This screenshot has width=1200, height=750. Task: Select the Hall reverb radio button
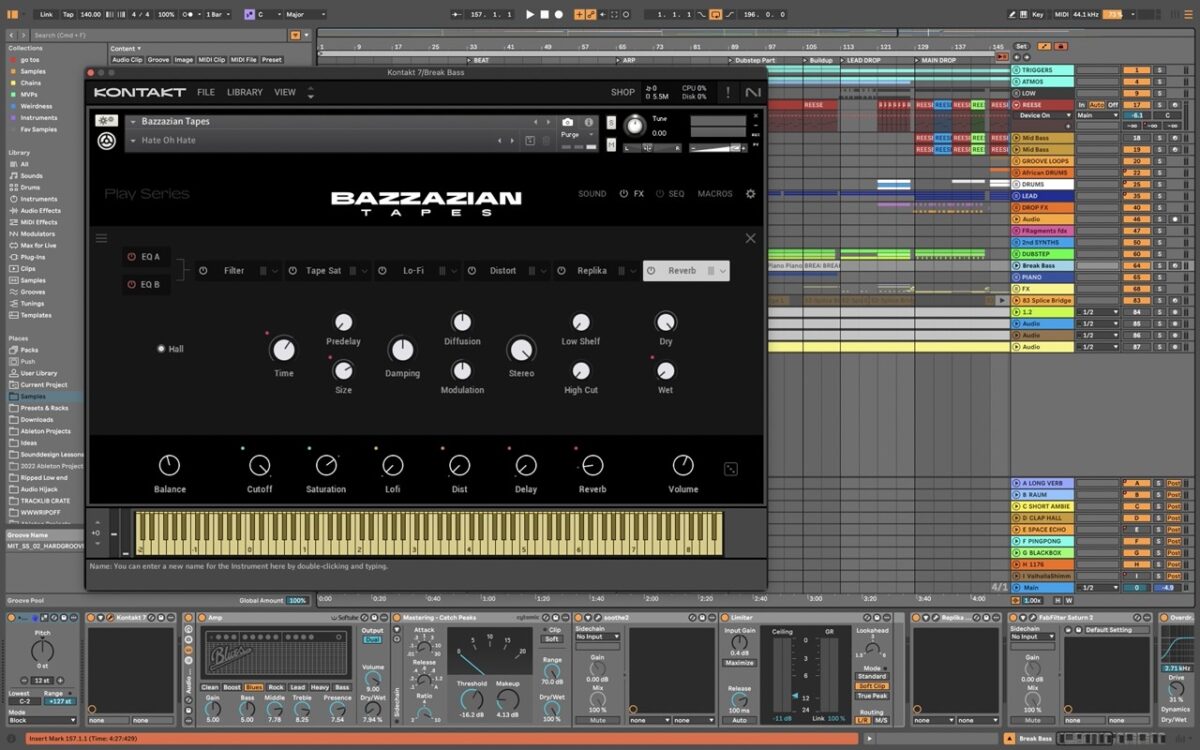(x=161, y=349)
